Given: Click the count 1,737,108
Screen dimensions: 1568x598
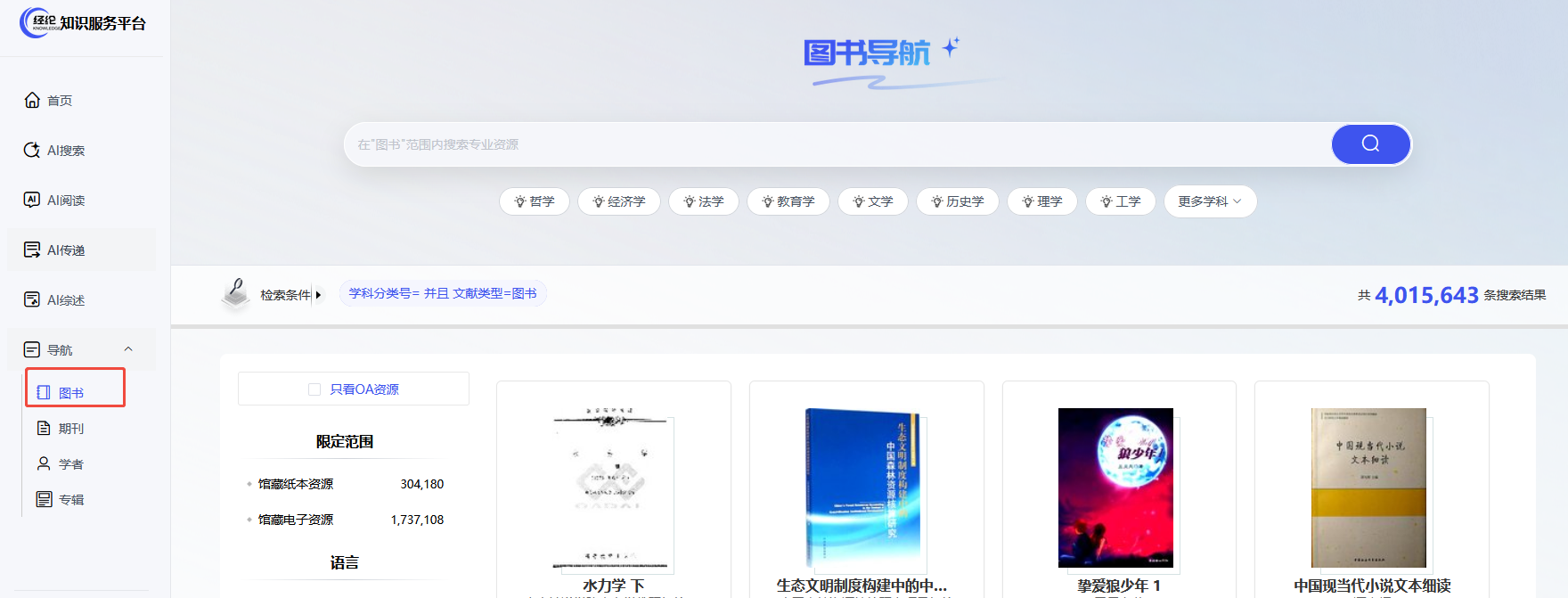Looking at the screenshot, I should (x=417, y=520).
